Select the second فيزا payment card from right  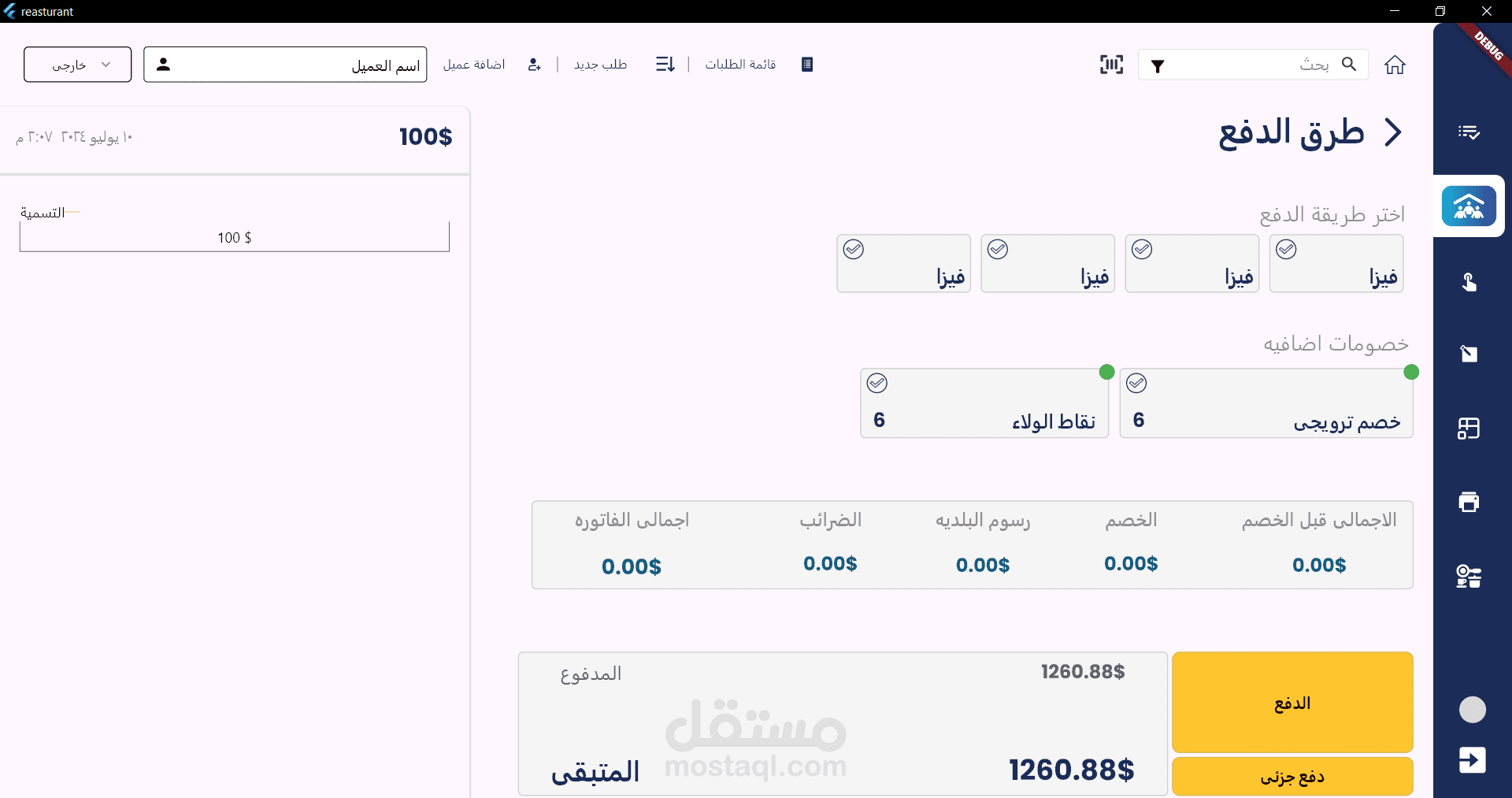point(1192,263)
